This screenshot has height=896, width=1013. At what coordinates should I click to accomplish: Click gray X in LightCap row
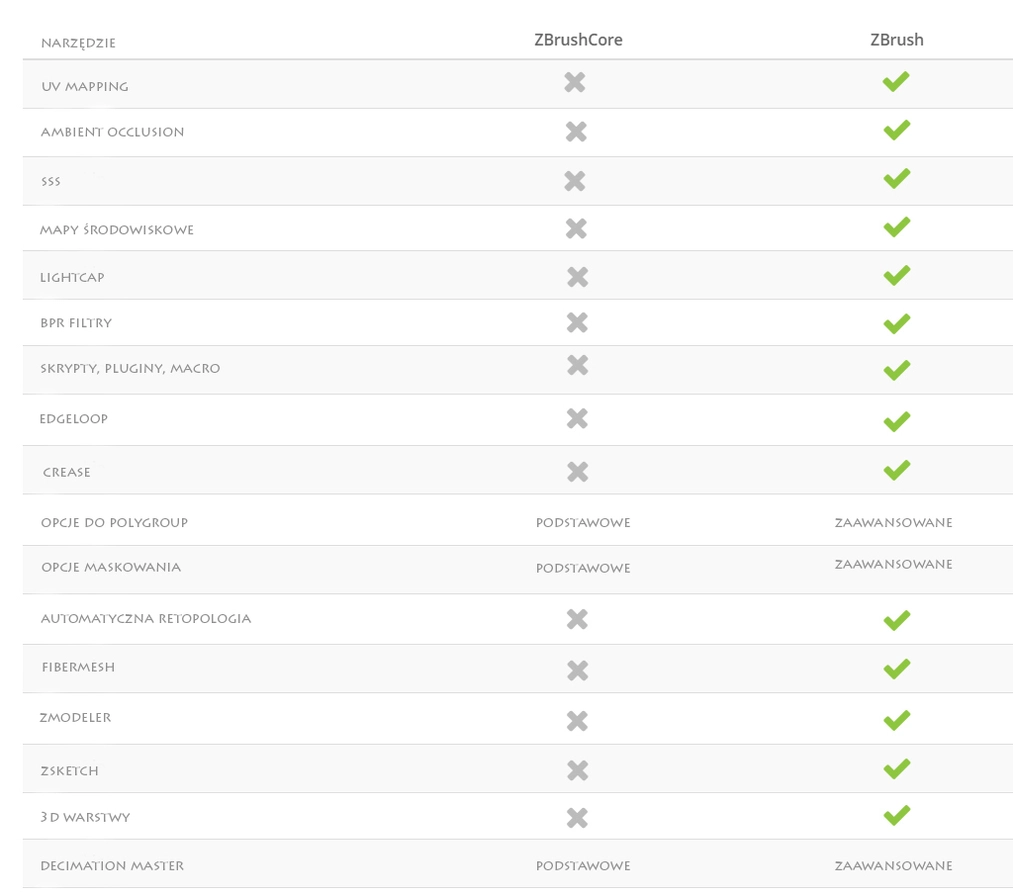click(x=577, y=277)
